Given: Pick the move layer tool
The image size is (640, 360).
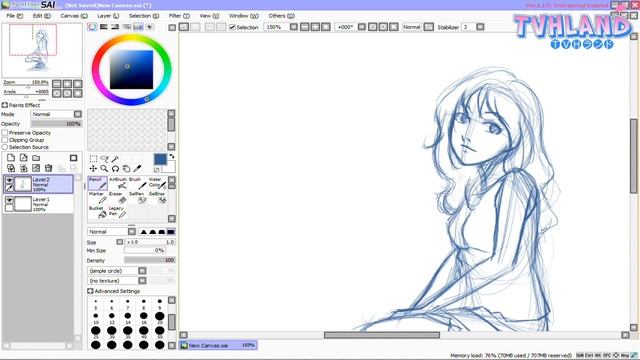Looking at the screenshot, I should [x=93, y=168].
